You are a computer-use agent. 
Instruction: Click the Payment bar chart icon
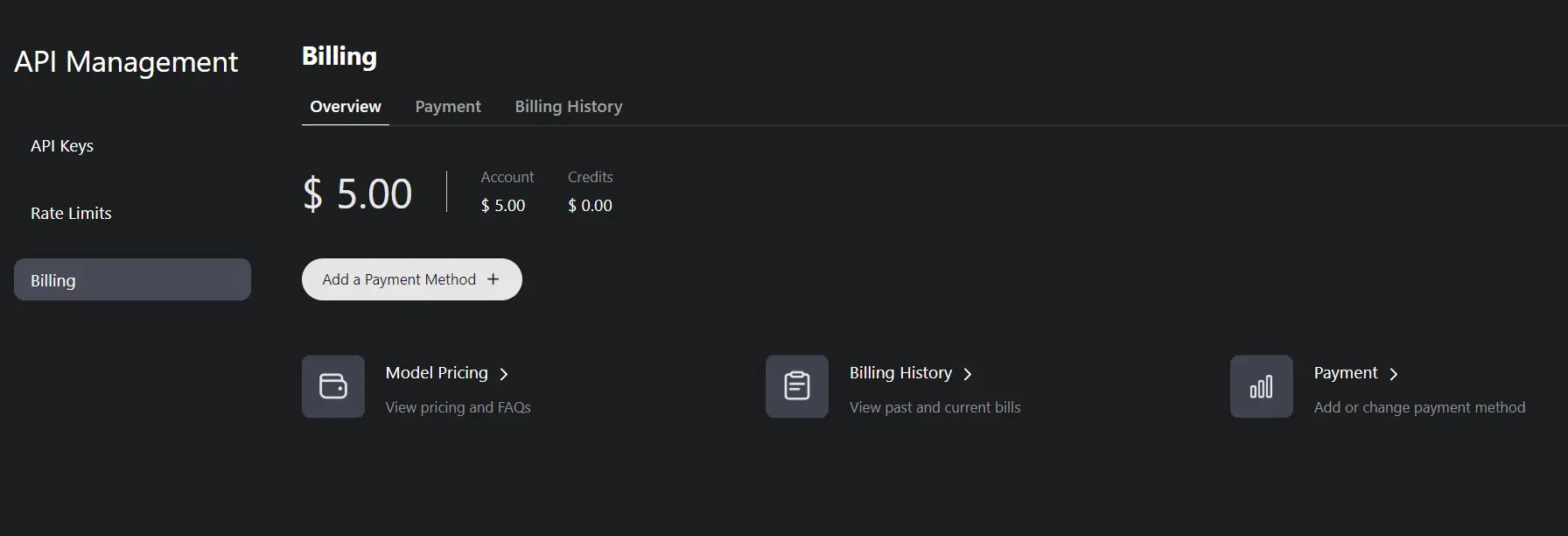[1260, 386]
